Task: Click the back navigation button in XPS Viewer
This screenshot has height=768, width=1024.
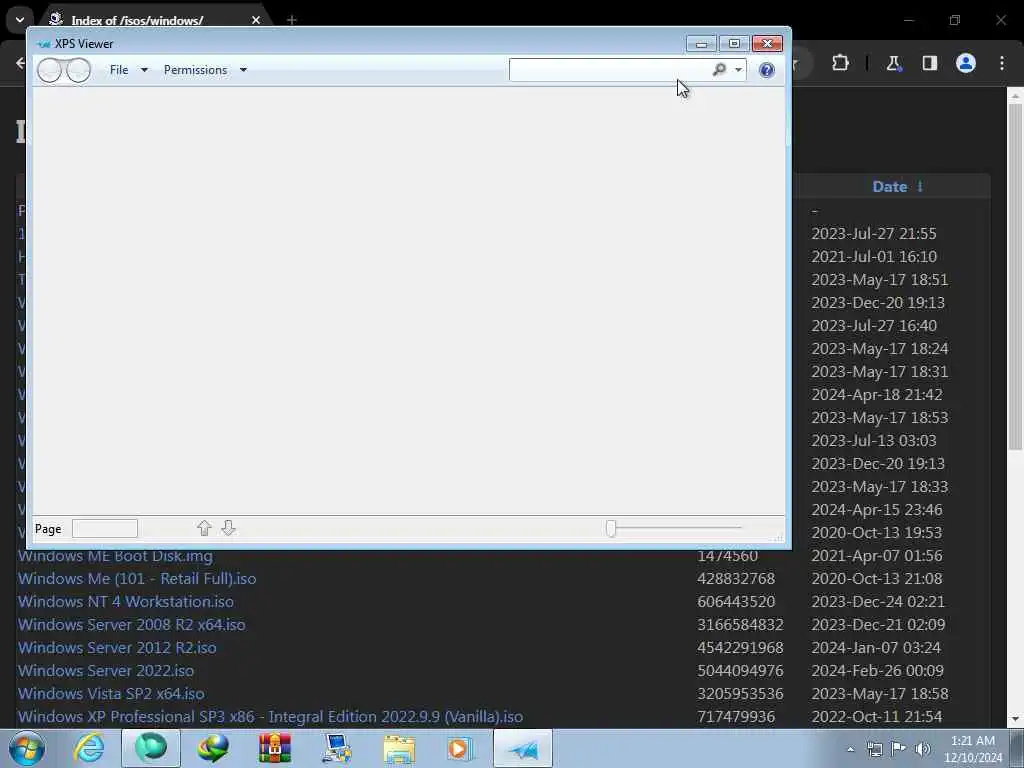Action: [50, 70]
